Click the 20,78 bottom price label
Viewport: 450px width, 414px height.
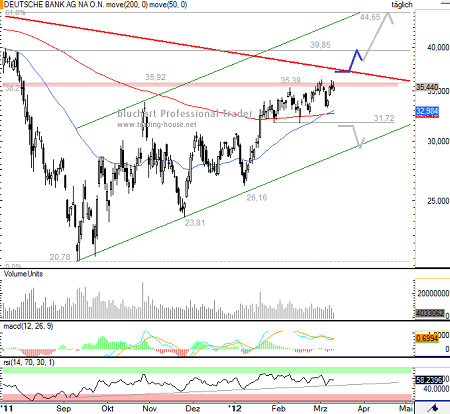tap(60, 257)
